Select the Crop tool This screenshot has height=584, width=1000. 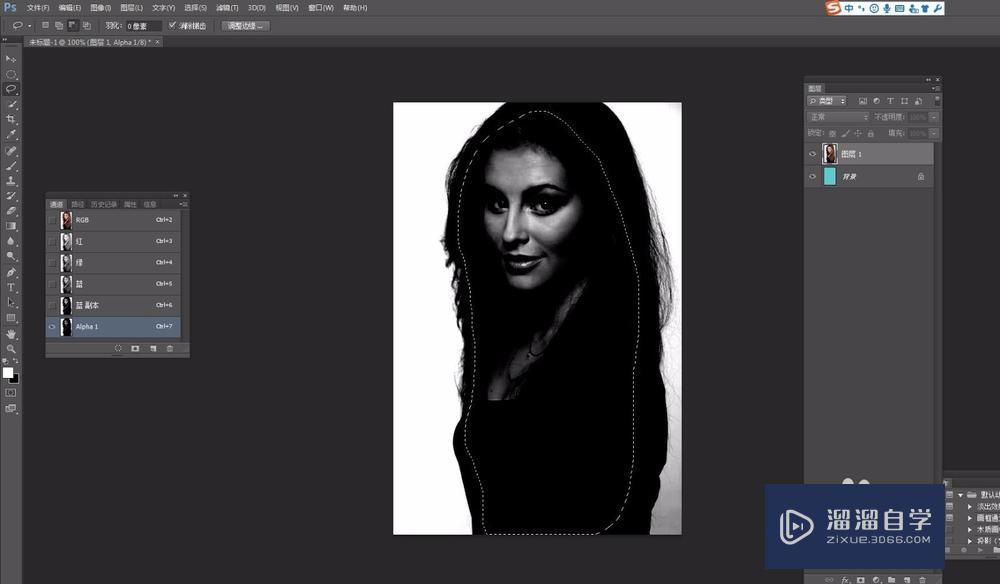(x=11, y=120)
